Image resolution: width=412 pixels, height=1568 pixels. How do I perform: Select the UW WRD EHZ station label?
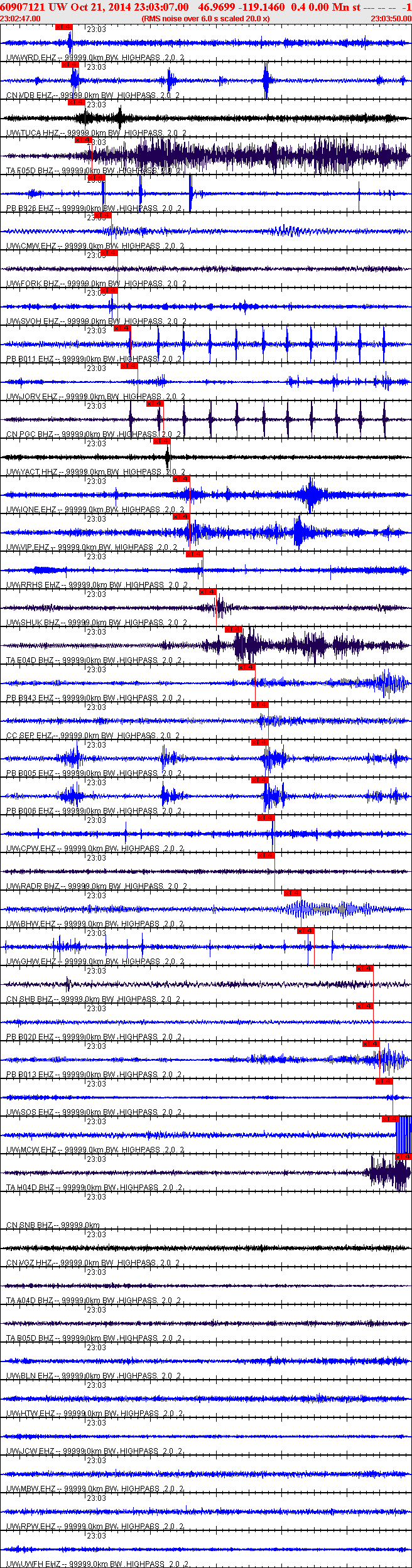pos(95,58)
